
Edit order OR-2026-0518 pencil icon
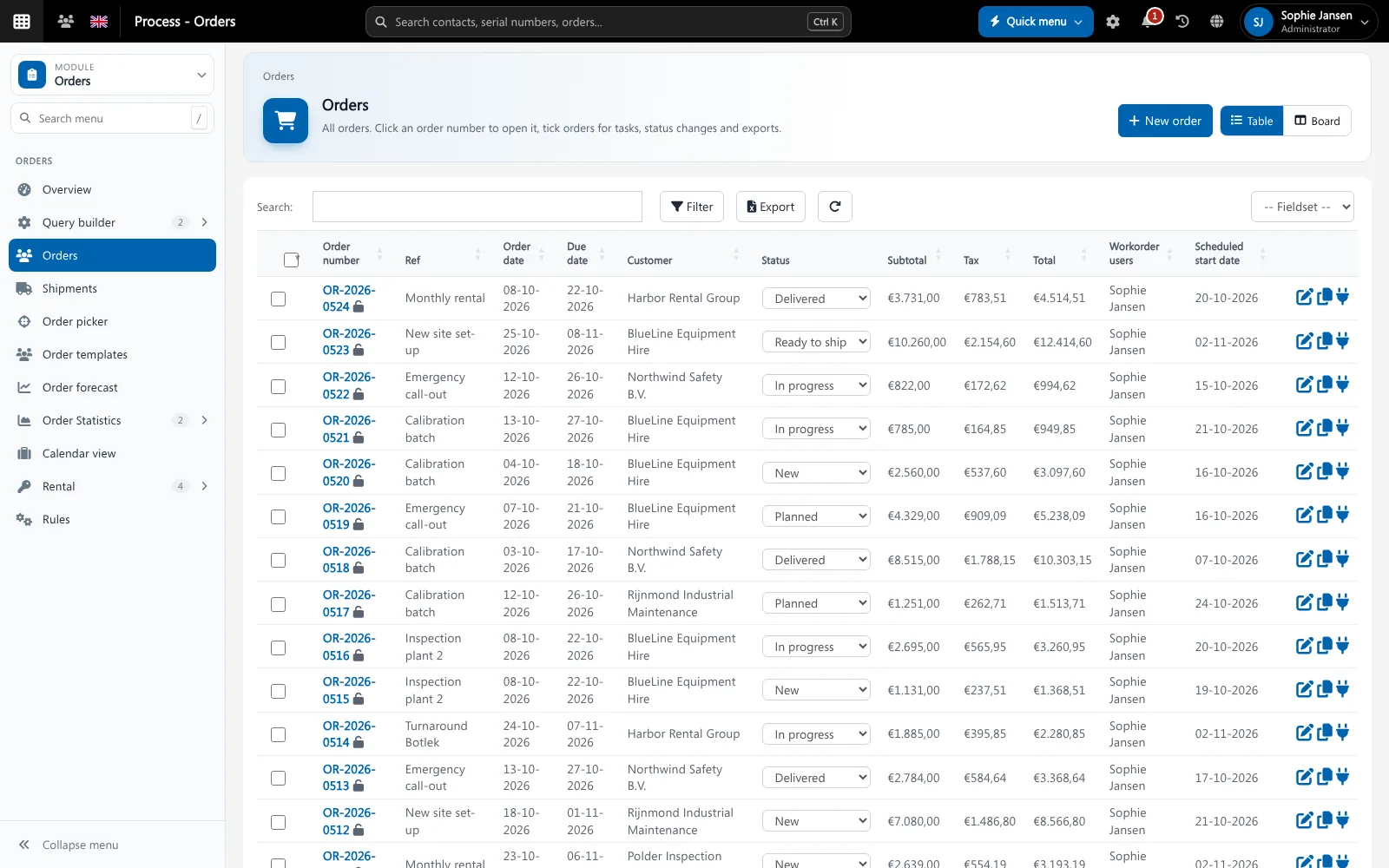tap(1304, 559)
